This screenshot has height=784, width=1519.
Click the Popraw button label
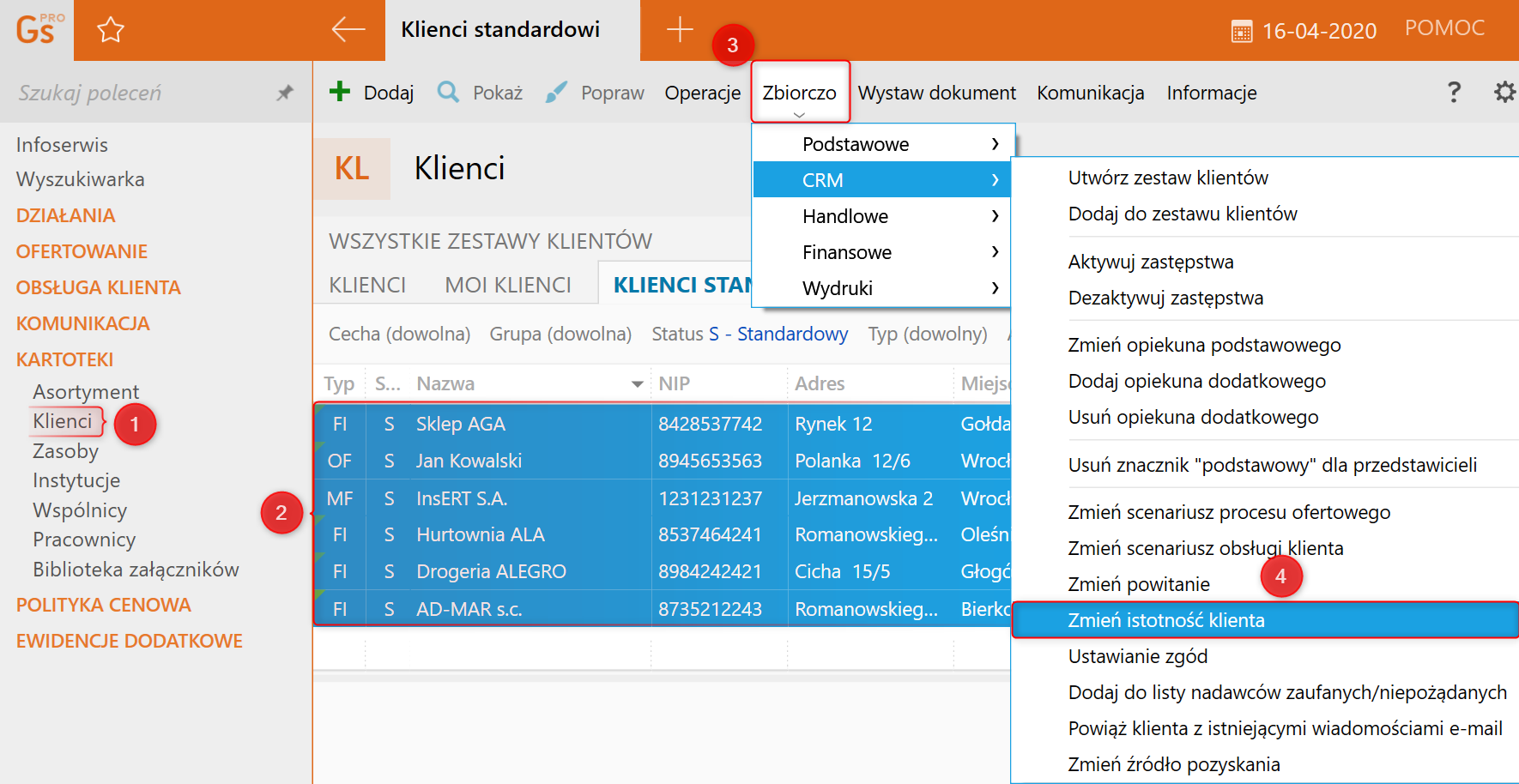(x=613, y=93)
